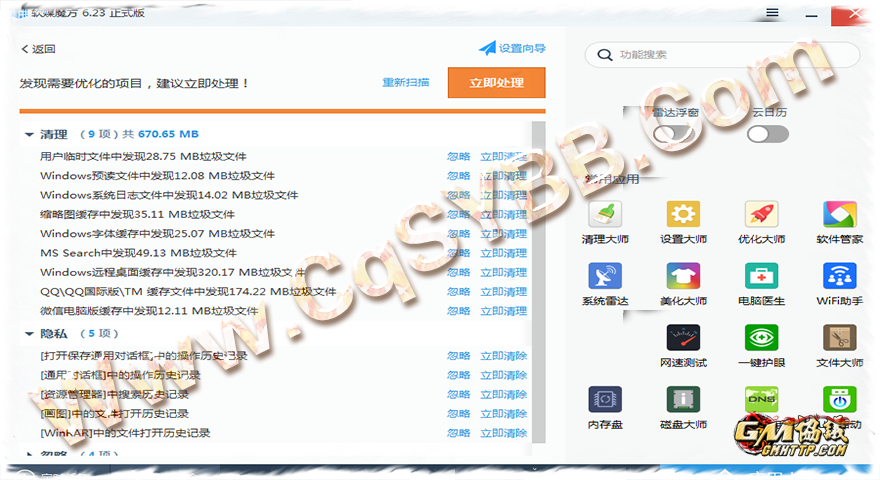Launch WiFi助手 assistant
Image resolution: width=880 pixels, height=480 pixels.
coord(840,284)
